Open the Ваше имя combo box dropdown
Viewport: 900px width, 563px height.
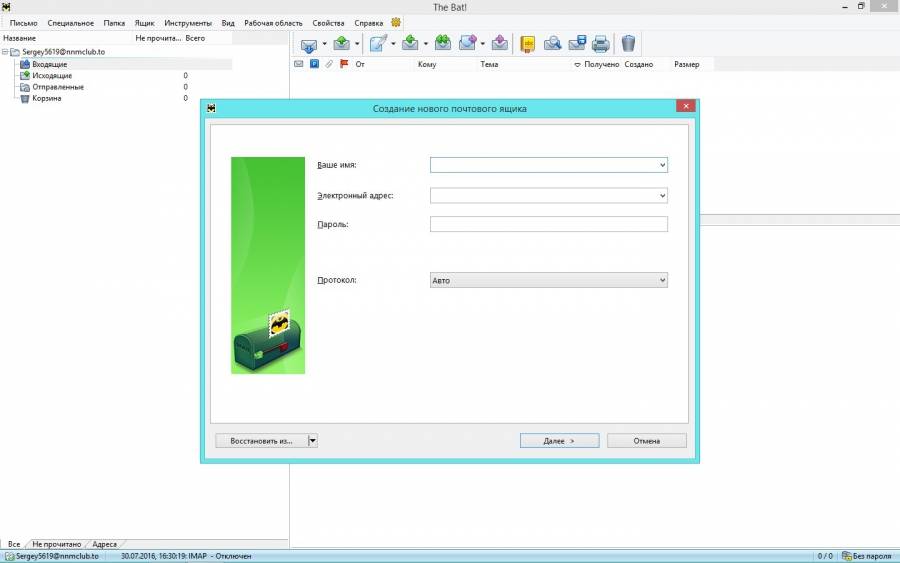tap(662, 165)
